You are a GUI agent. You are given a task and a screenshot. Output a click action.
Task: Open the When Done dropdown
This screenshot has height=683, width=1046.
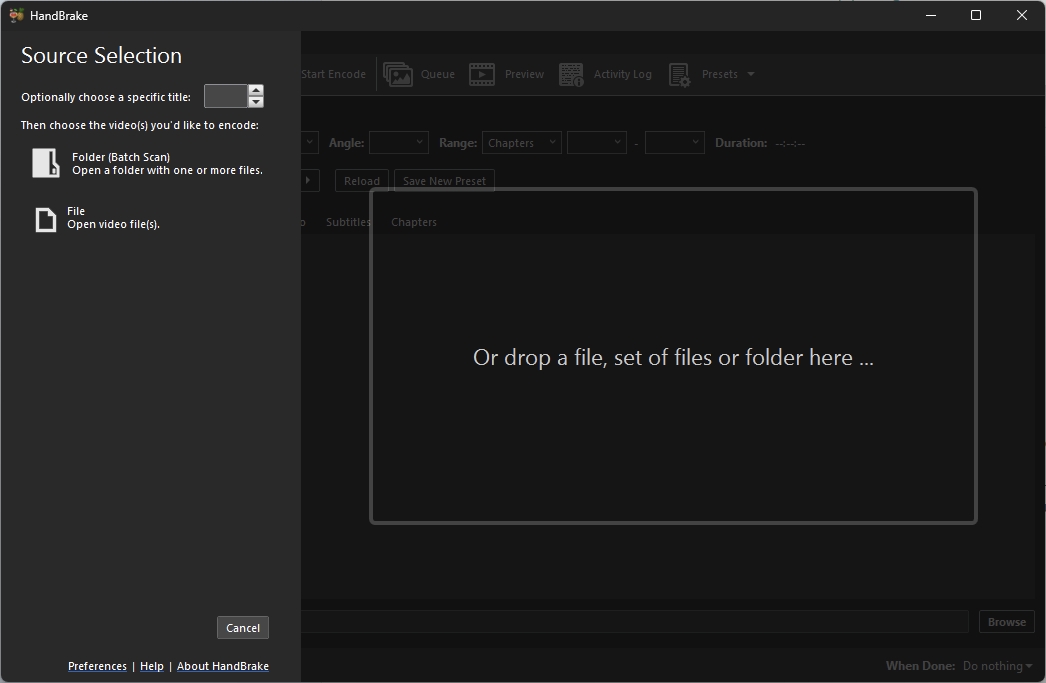pyautogui.click(x=997, y=666)
